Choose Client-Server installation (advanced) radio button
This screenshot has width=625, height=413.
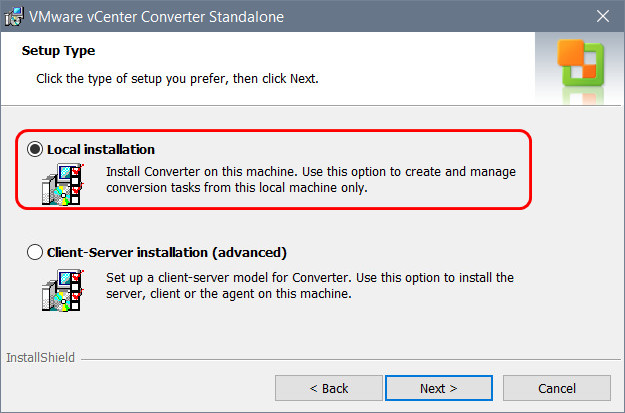35,252
